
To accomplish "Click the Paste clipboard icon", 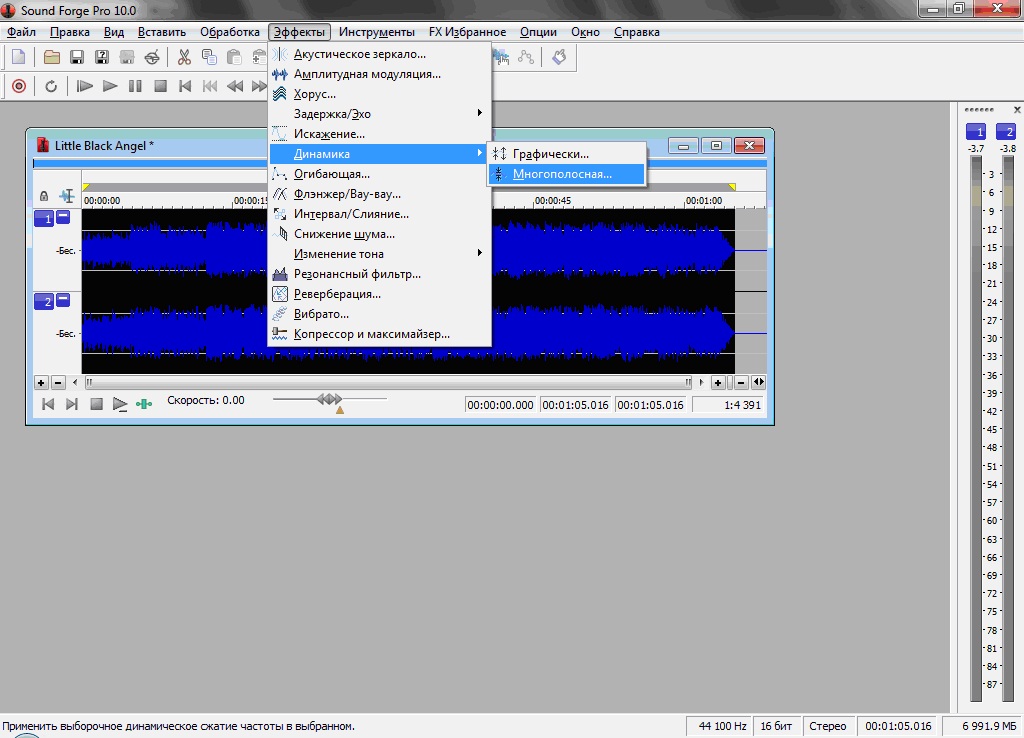I will pos(234,57).
